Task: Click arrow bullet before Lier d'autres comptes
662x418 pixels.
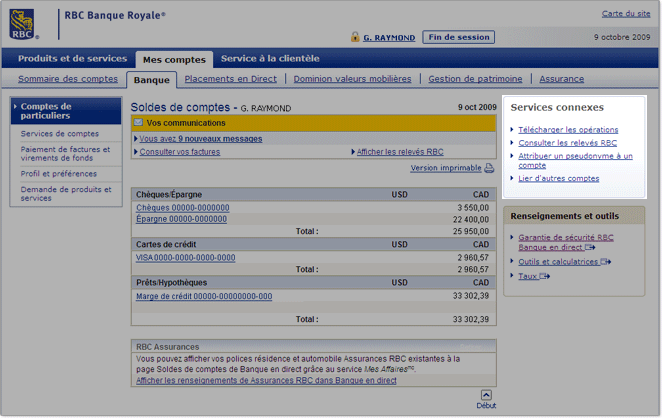Action: point(512,178)
